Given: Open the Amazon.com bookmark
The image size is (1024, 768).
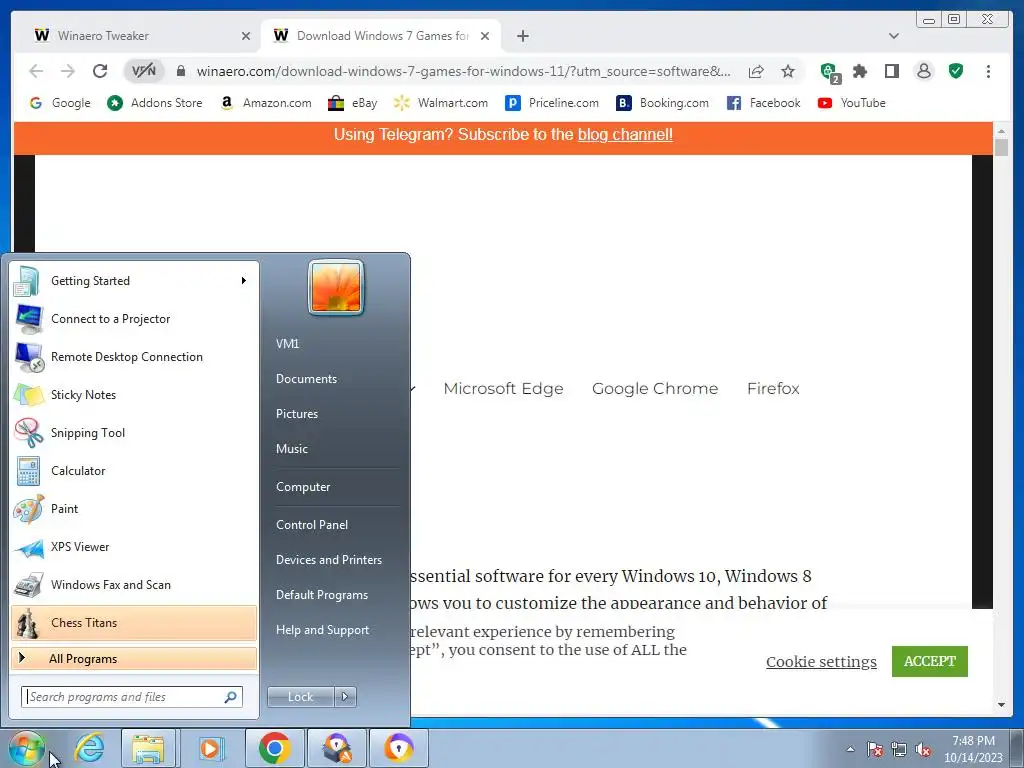Looking at the screenshot, I should [266, 103].
